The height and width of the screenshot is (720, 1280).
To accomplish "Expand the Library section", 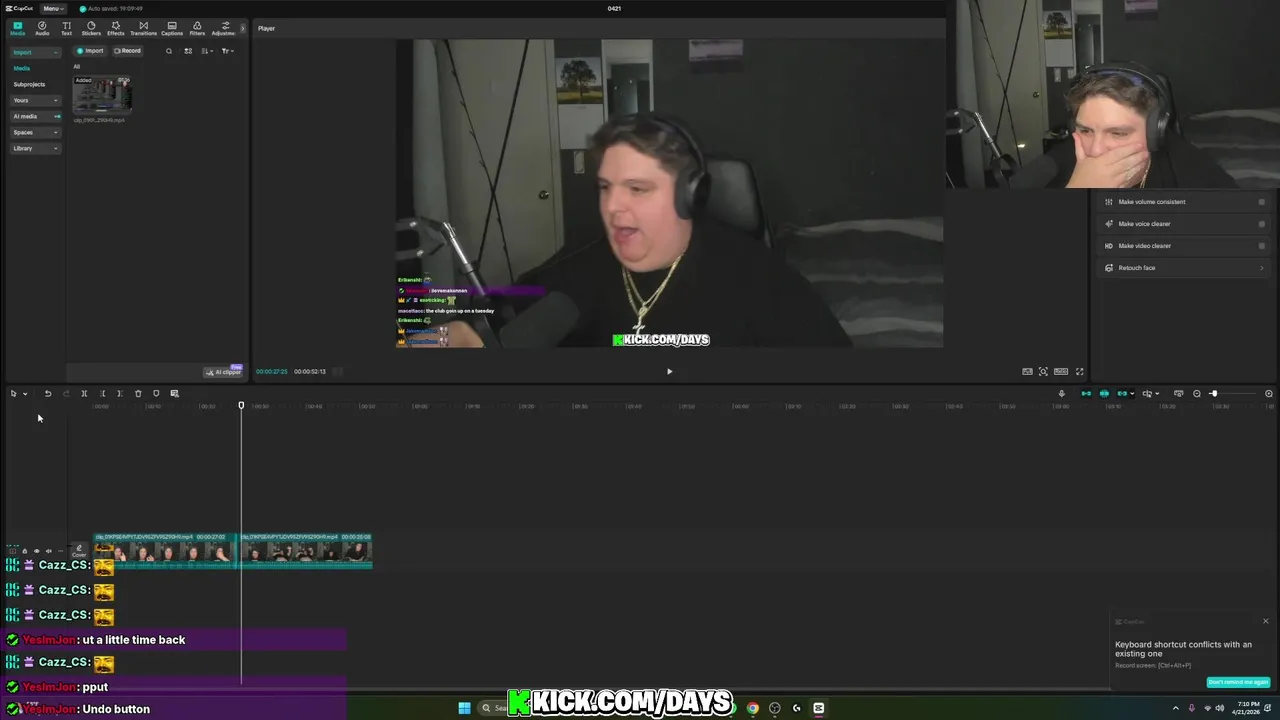I will tap(35, 148).
